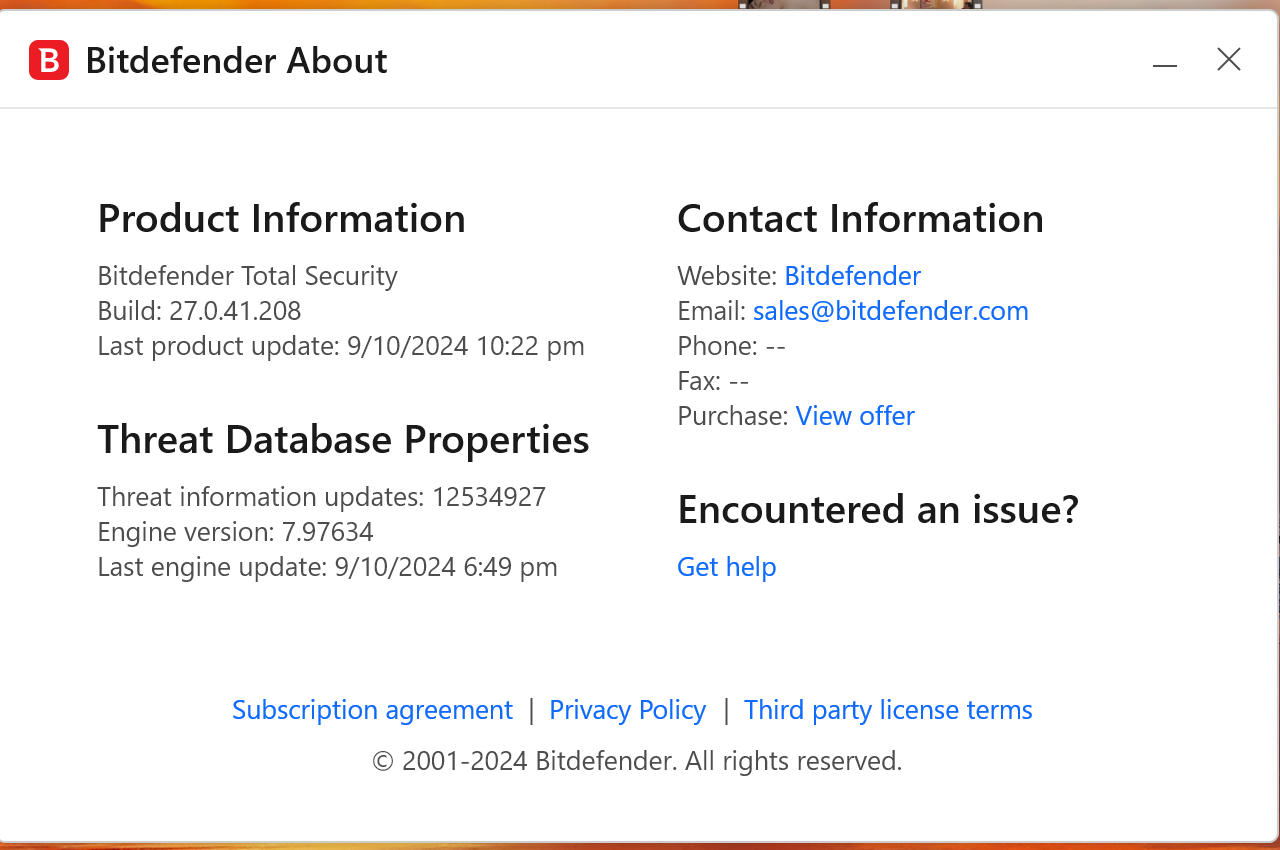Click the red Bitdefender logo icon

pyautogui.click(x=49, y=60)
